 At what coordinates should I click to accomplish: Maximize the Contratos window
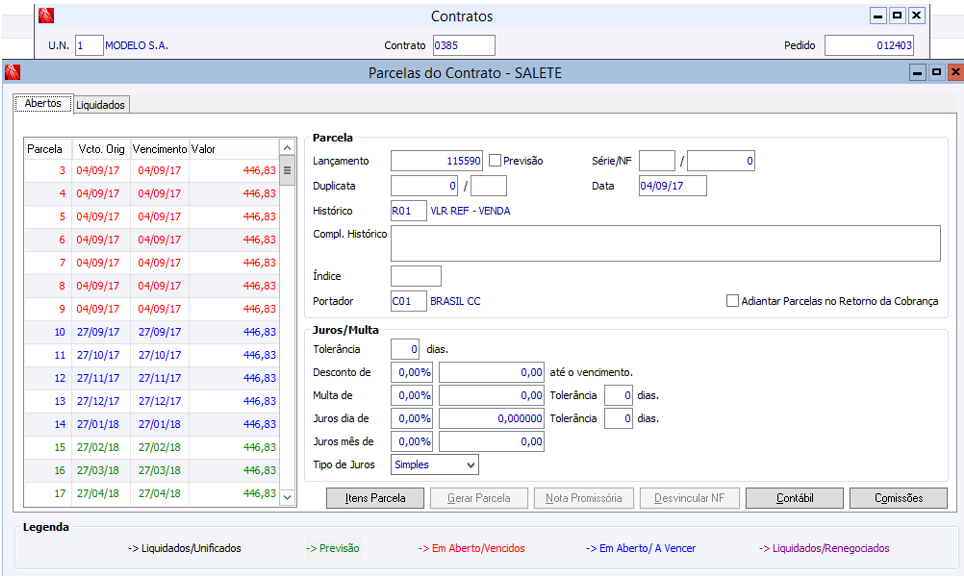(x=896, y=16)
